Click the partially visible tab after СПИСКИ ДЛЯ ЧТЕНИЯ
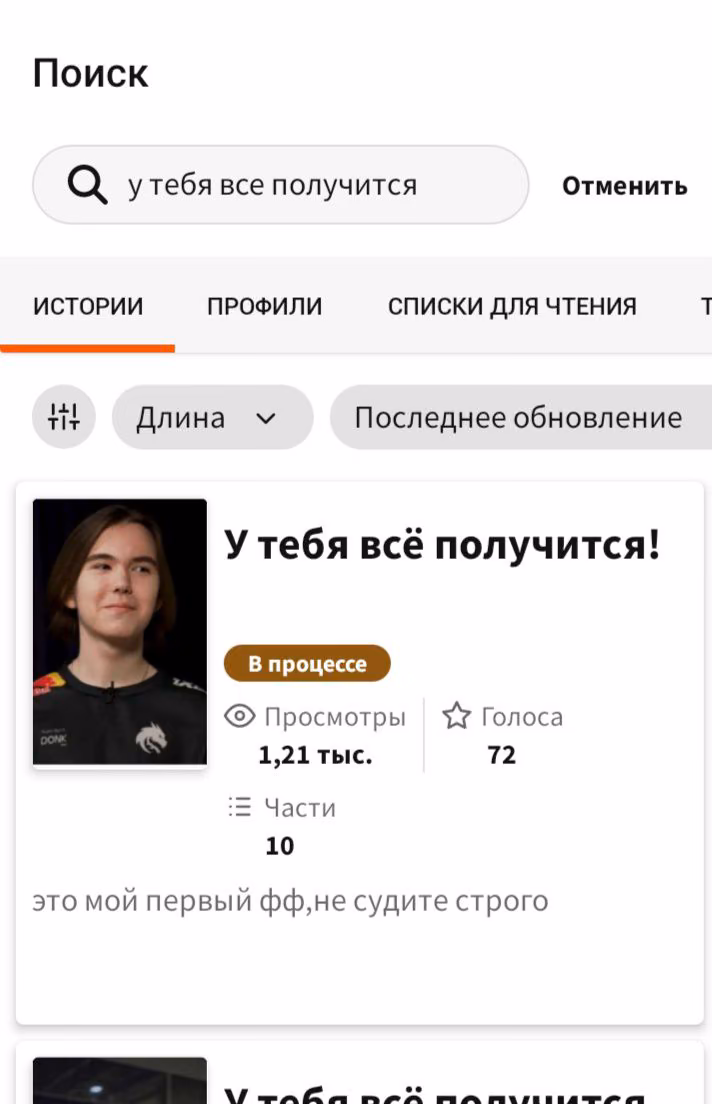712x1104 pixels. pos(706,306)
